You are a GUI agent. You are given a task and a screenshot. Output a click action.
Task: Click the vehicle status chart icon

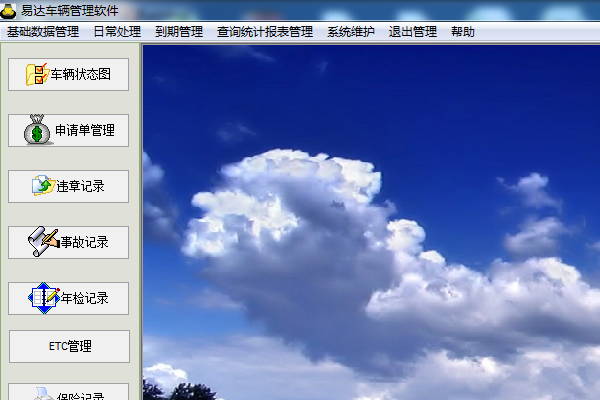[37, 74]
